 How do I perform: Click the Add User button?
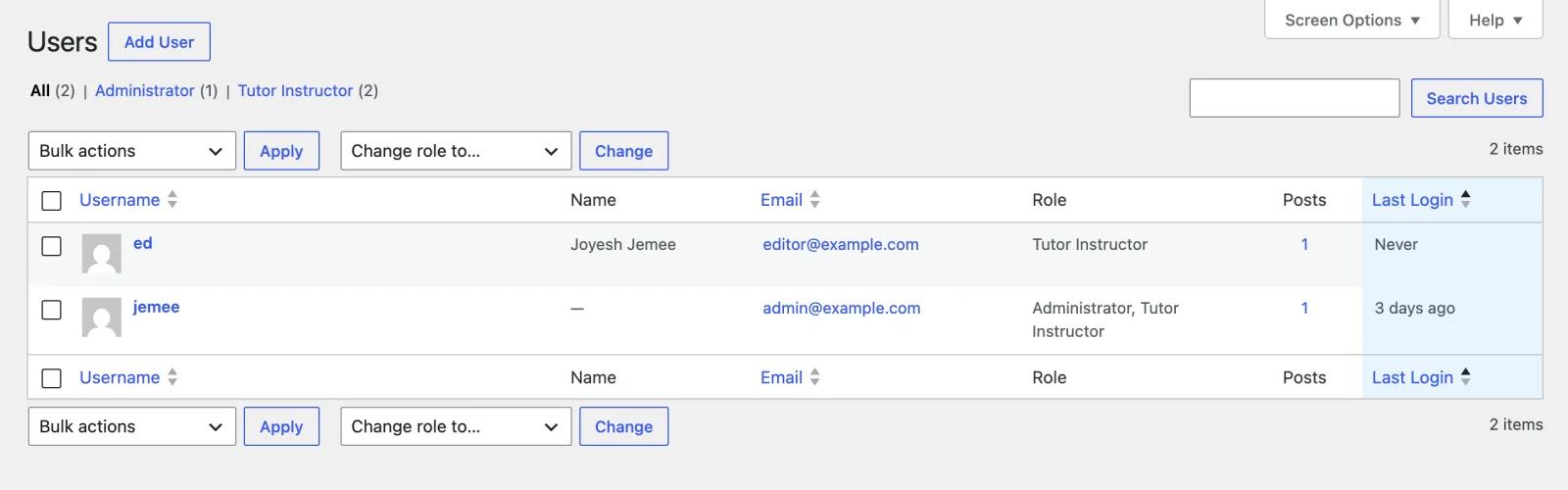pyautogui.click(x=159, y=42)
